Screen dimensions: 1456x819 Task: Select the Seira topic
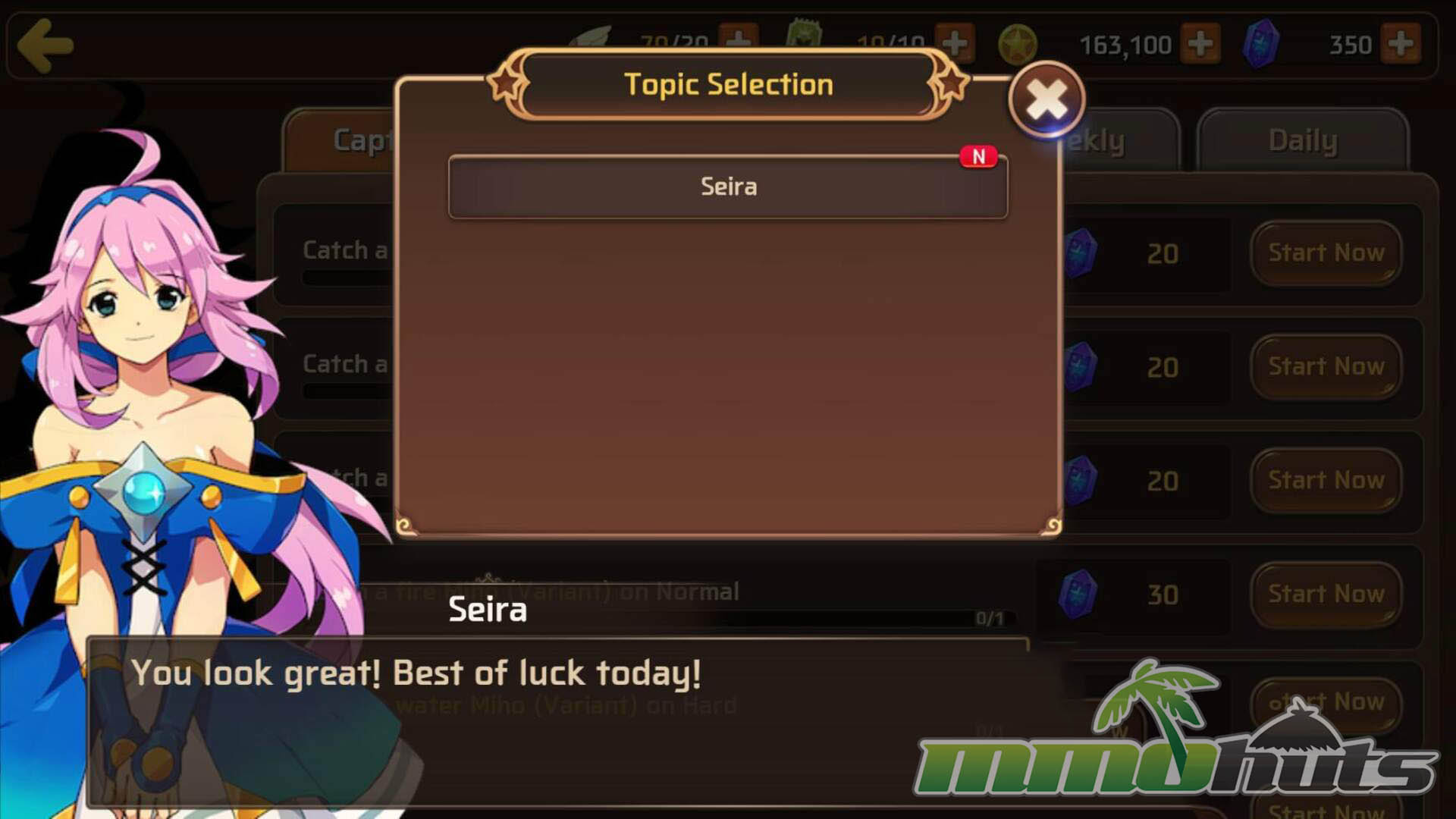[x=728, y=187]
